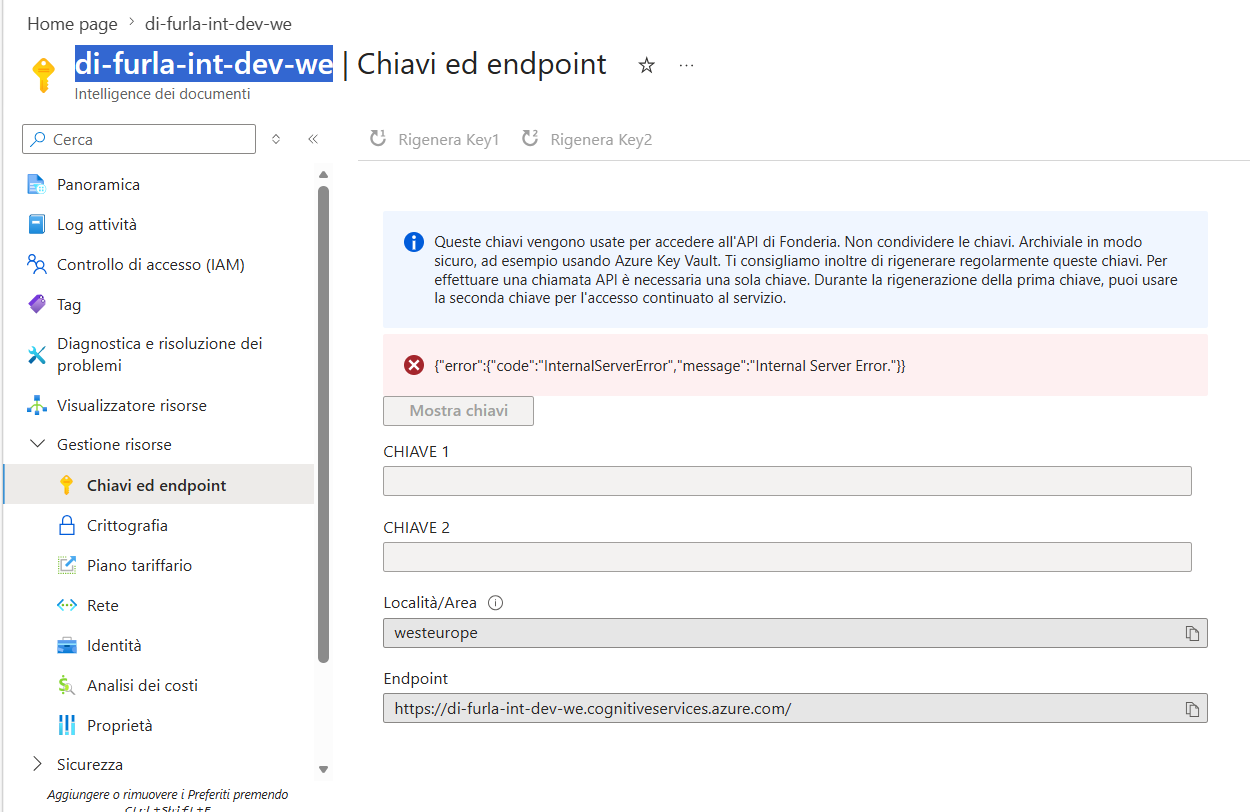Collapse the sidebar with double chevron icon
This screenshot has height=812, width=1250.
point(313,139)
